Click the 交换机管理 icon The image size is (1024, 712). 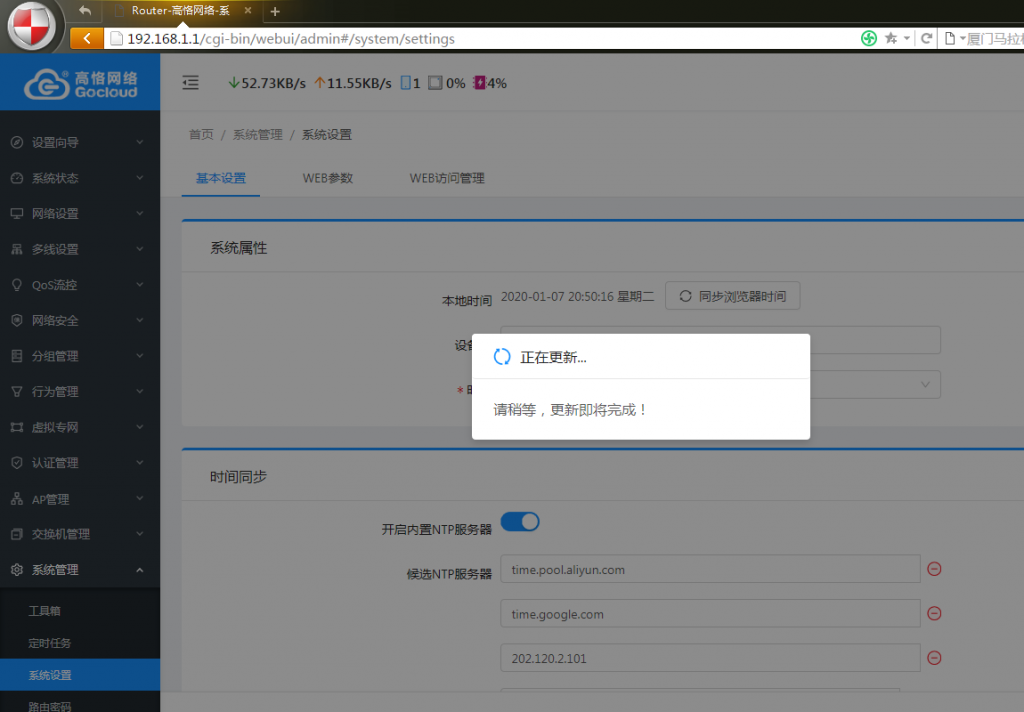tap(17, 534)
